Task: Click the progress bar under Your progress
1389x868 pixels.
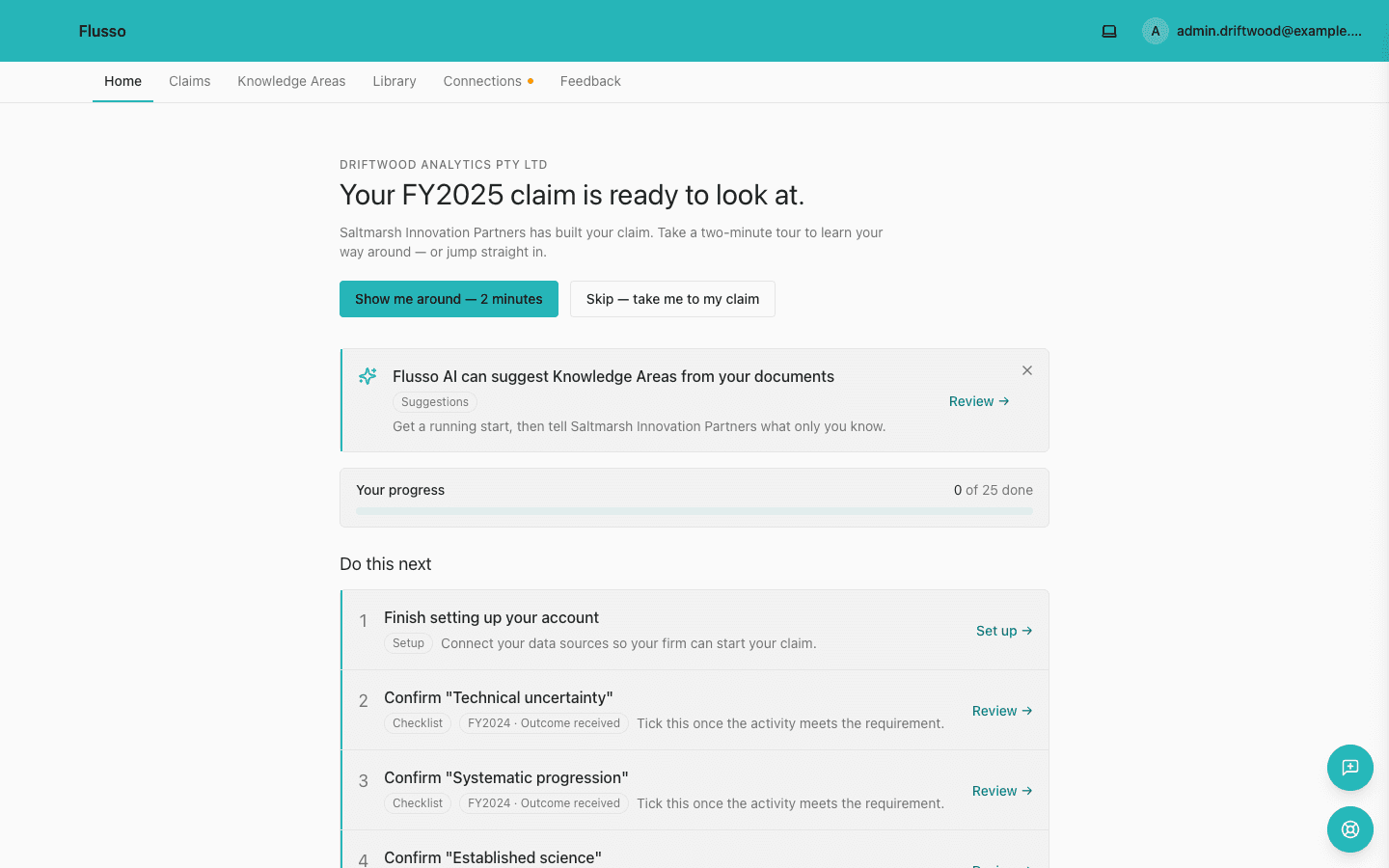Action: [694, 511]
